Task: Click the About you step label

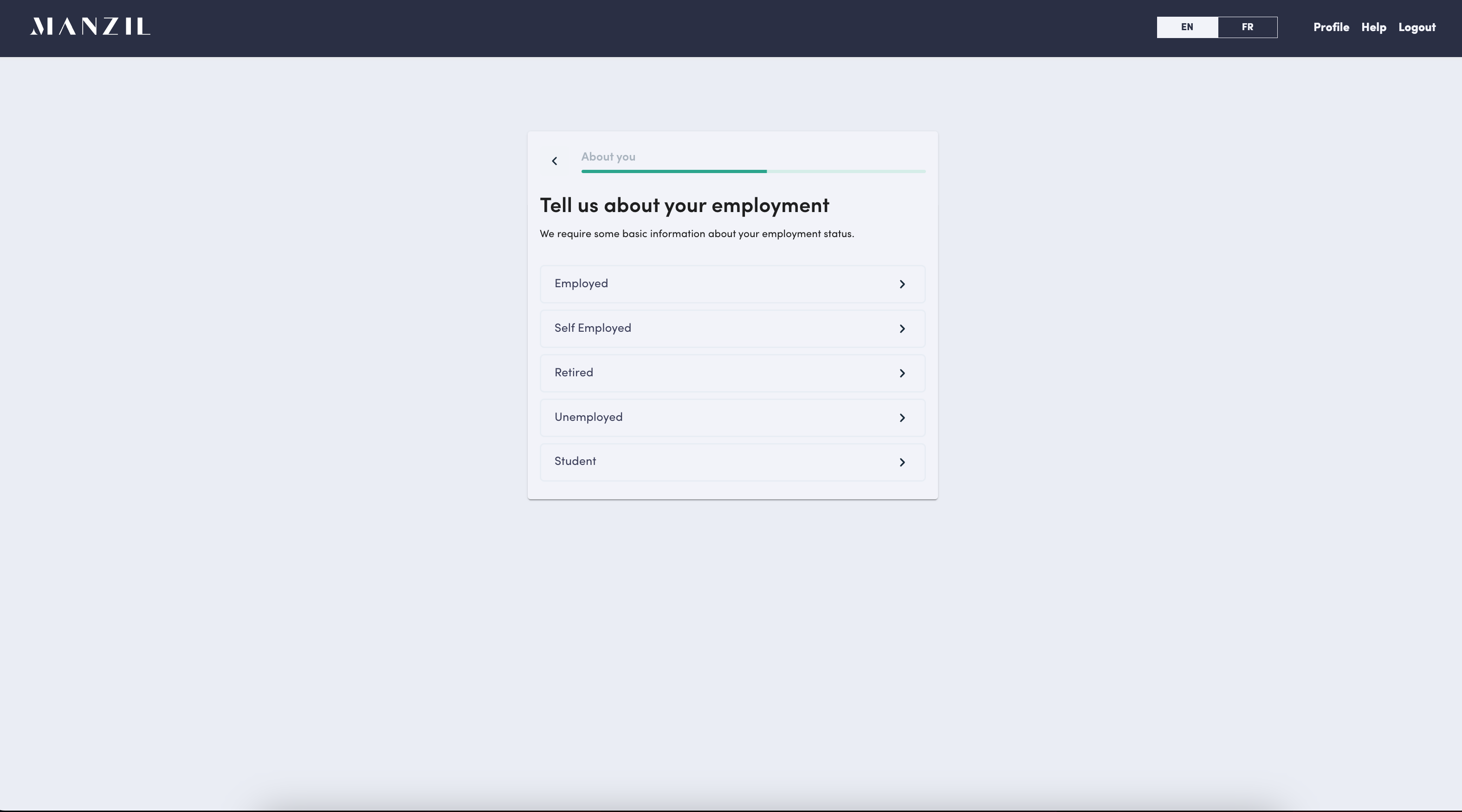Action: click(608, 157)
